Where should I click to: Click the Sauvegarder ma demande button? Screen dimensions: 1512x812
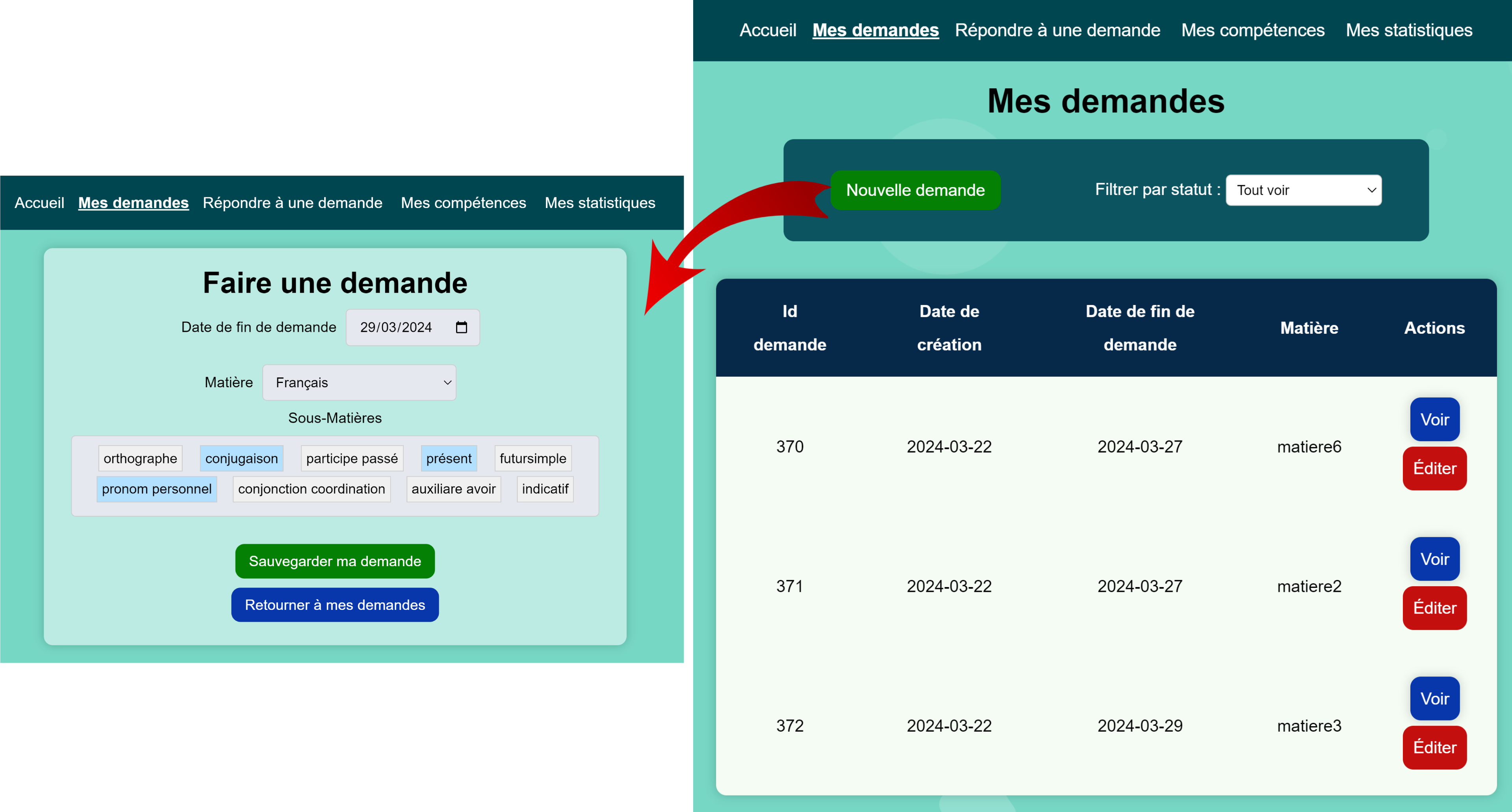point(335,561)
